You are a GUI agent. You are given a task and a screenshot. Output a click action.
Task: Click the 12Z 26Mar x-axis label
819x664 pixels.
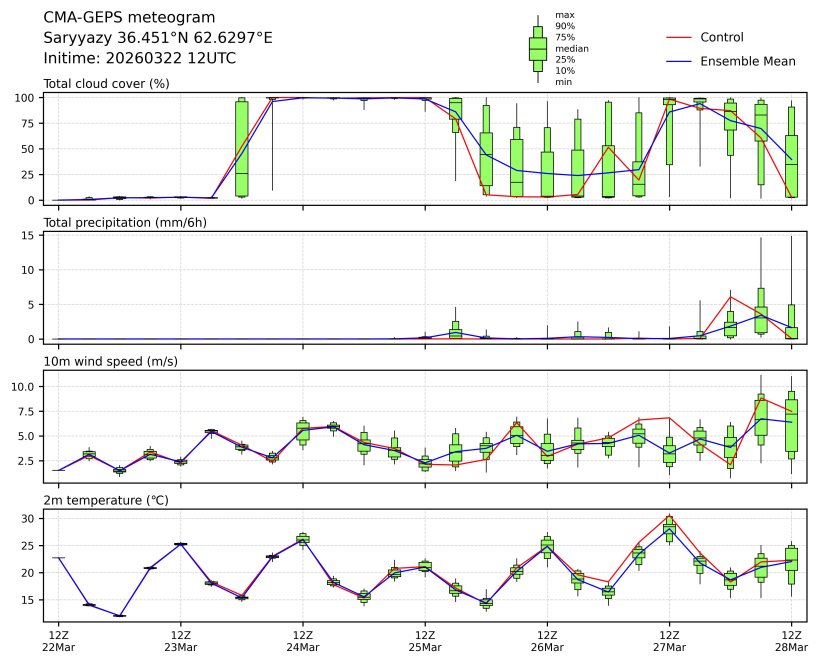click(547, 640)
